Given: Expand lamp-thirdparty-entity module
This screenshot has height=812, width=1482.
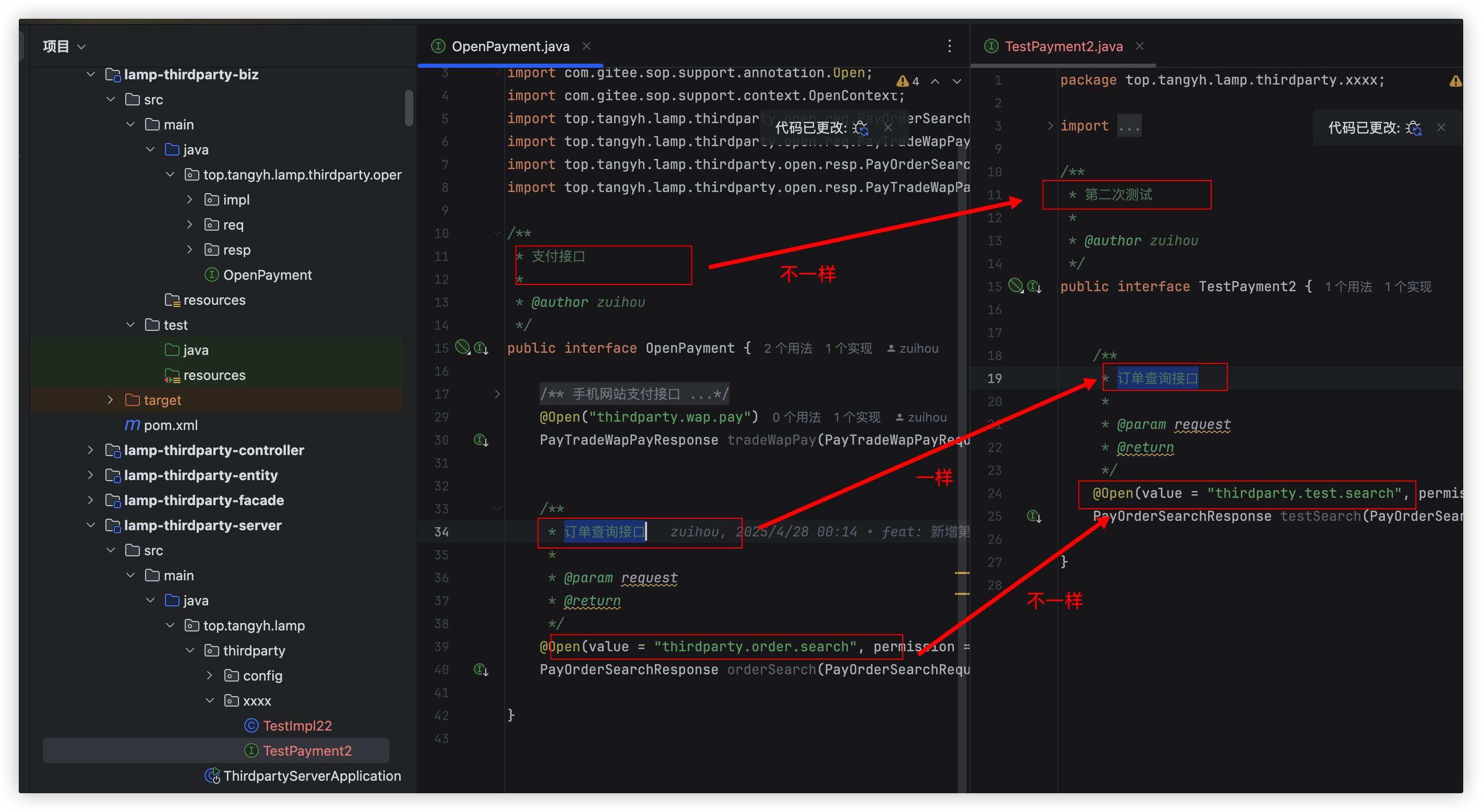Looking at the screenshot, I should (x=90, y=475).
